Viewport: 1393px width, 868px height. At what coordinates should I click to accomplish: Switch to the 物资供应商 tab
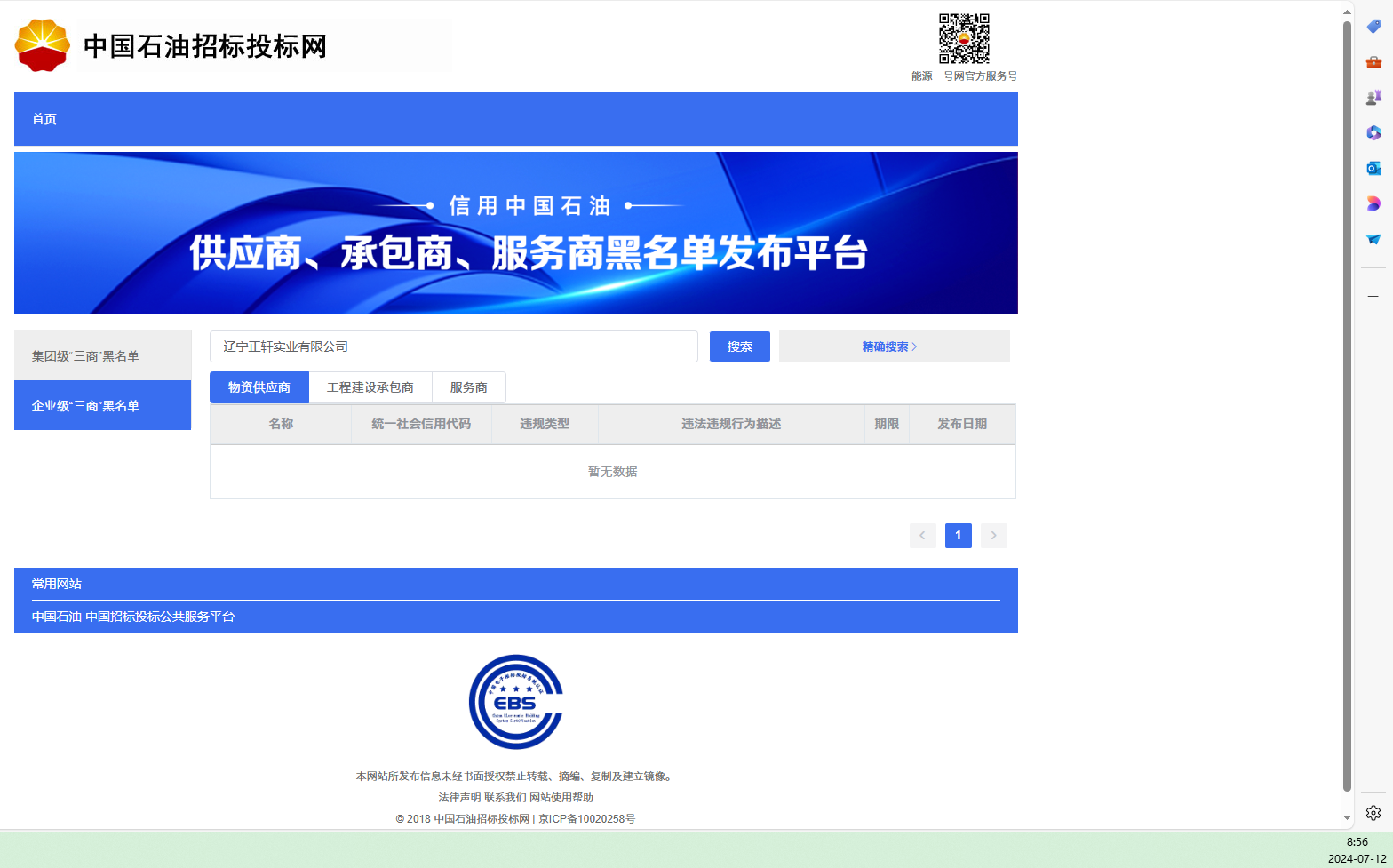point(259,387)
